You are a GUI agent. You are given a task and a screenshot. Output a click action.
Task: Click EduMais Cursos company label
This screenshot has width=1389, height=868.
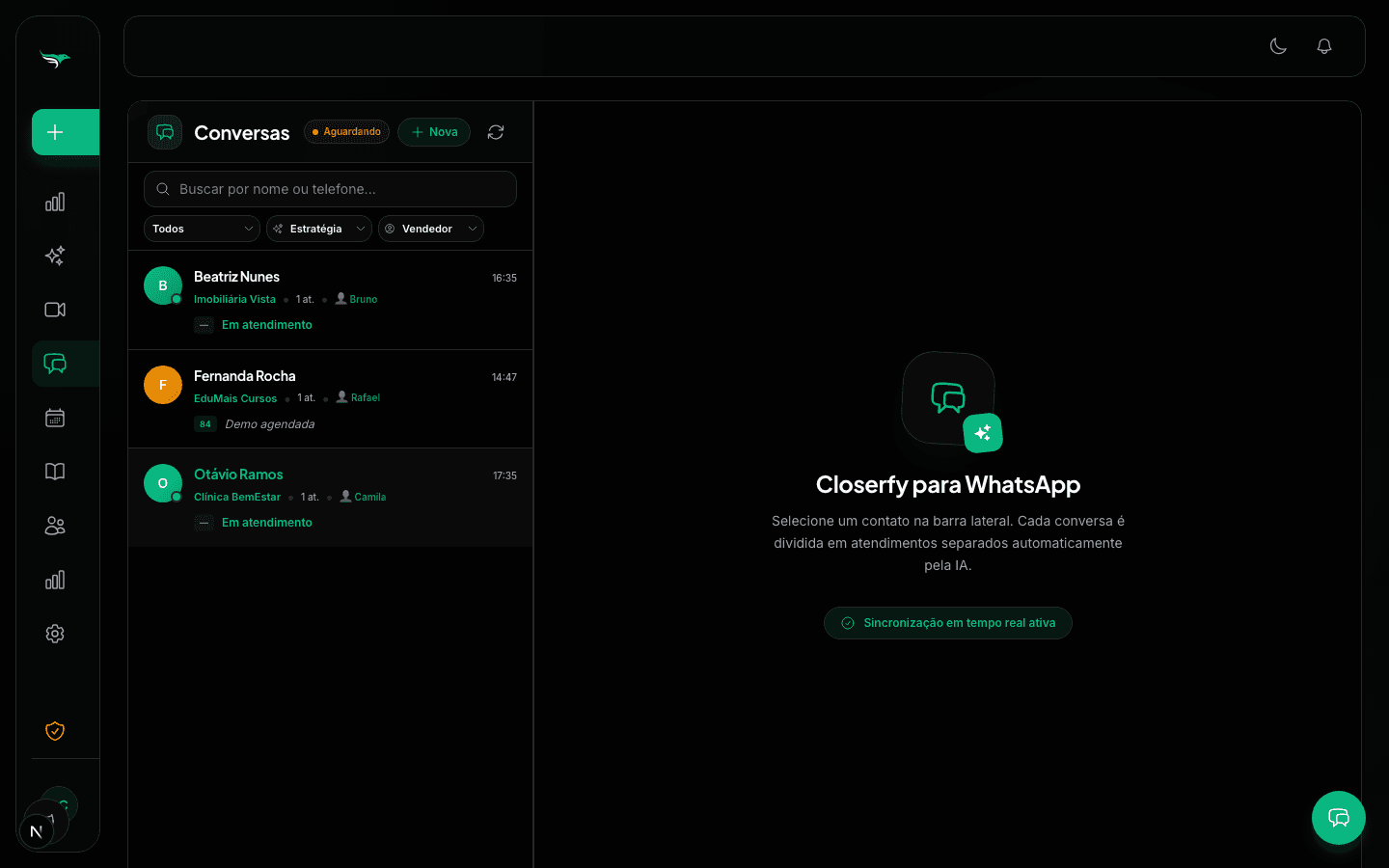click(235, 398)
